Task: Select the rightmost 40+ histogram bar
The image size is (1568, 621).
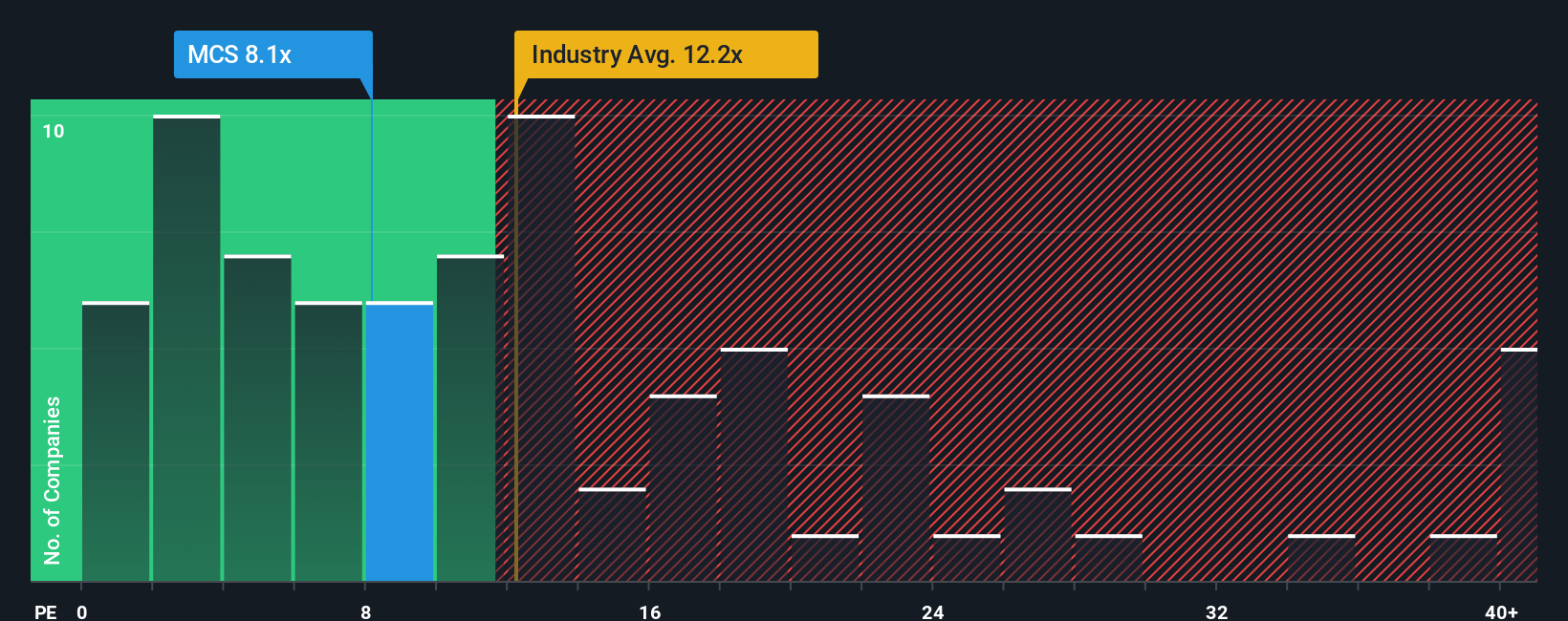Action: pos(1519,465)
